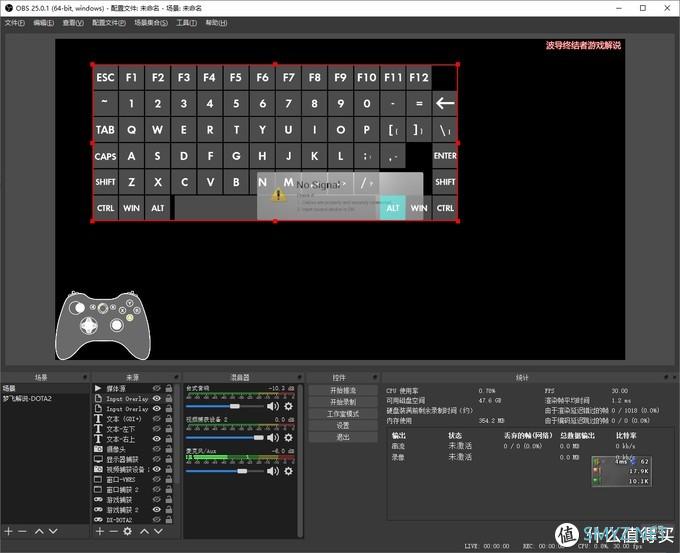Open the 工具(T) menu
Viewport: 680px width, 553px height.
(186, 23)
